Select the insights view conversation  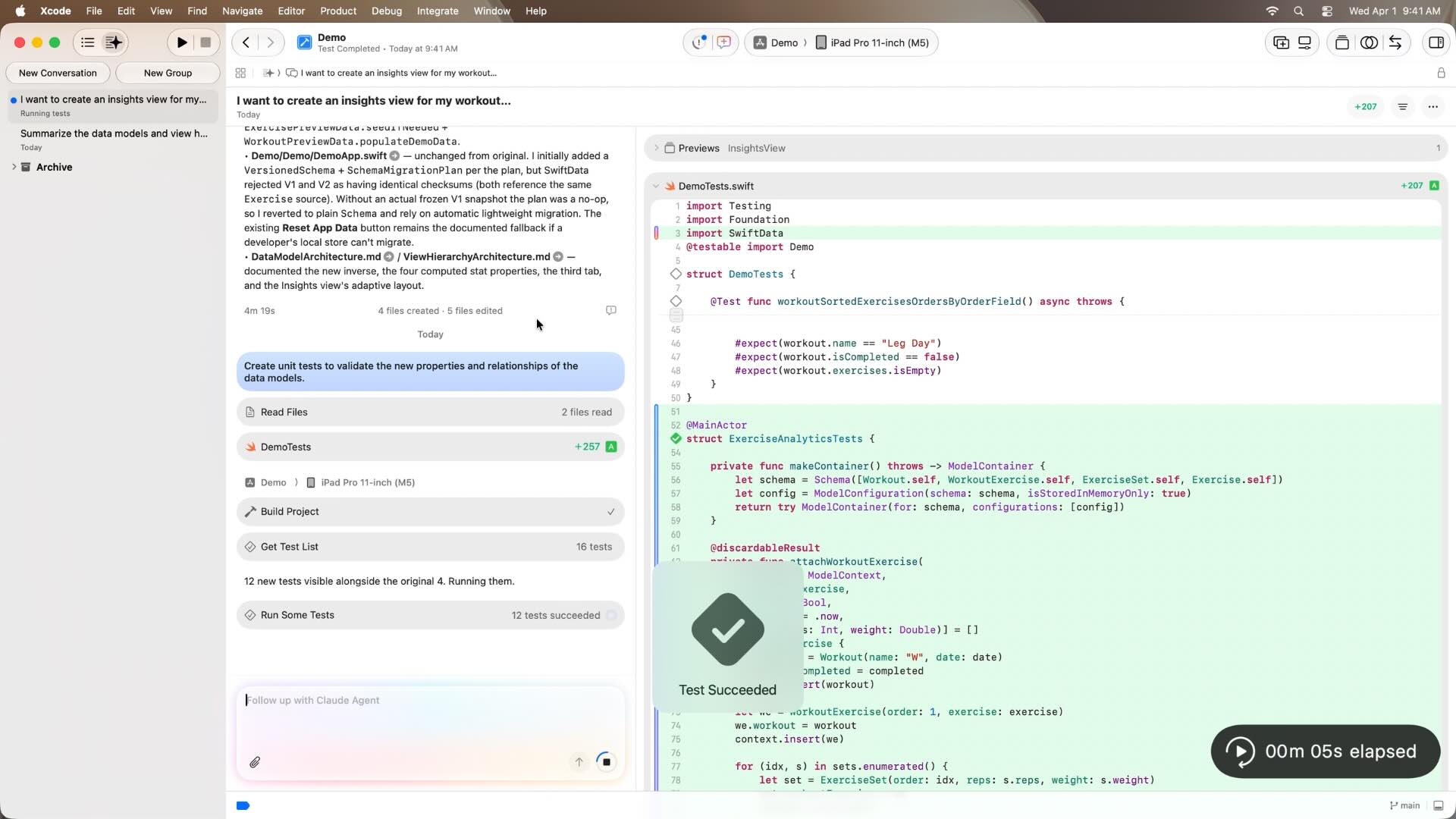point(113,105)
